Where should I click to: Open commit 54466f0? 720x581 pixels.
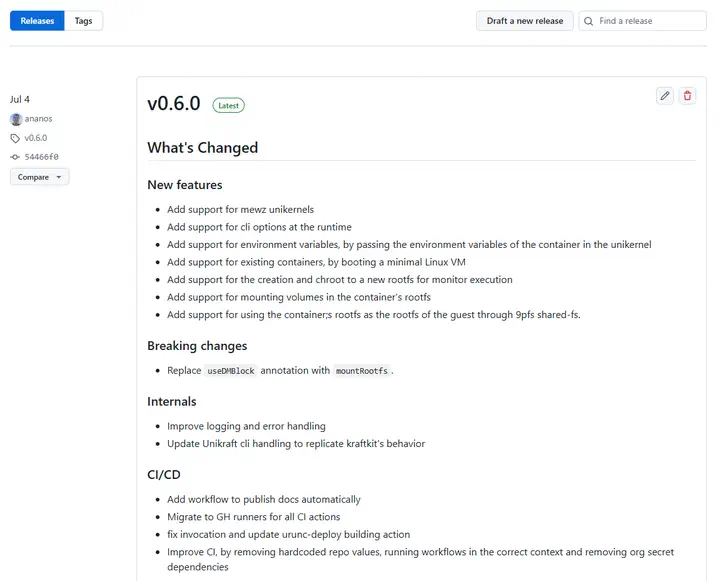point(42,157)
